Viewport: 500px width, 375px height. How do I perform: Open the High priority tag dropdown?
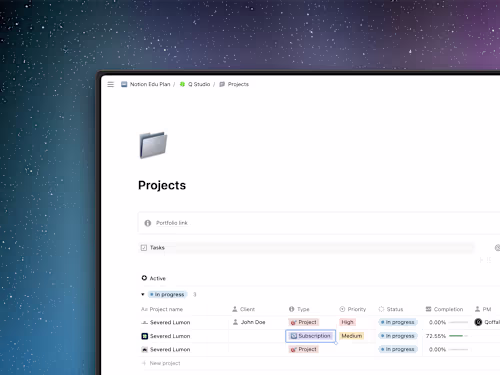(347, 322)
